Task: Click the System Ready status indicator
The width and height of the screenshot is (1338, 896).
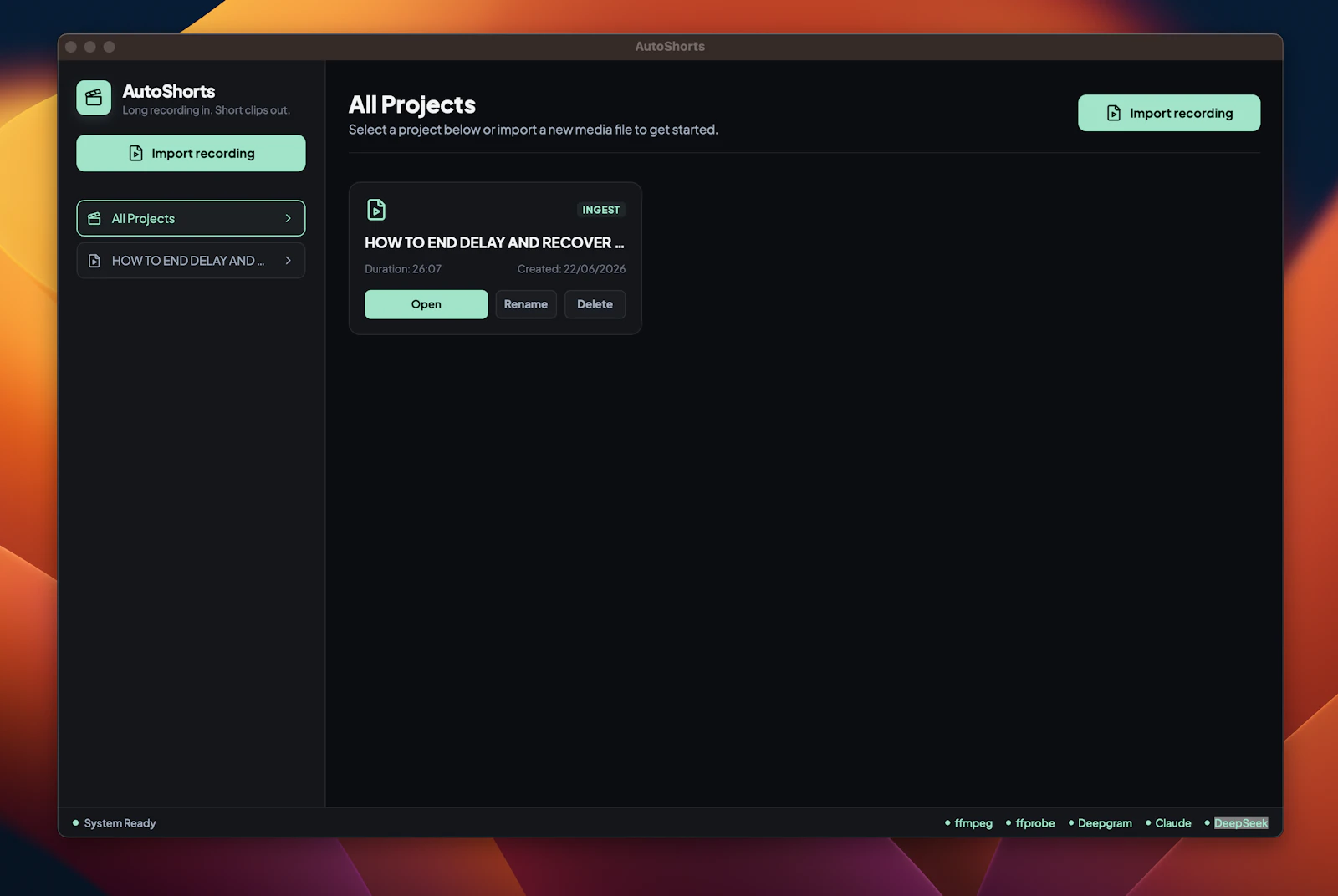Action: [115, 823]
